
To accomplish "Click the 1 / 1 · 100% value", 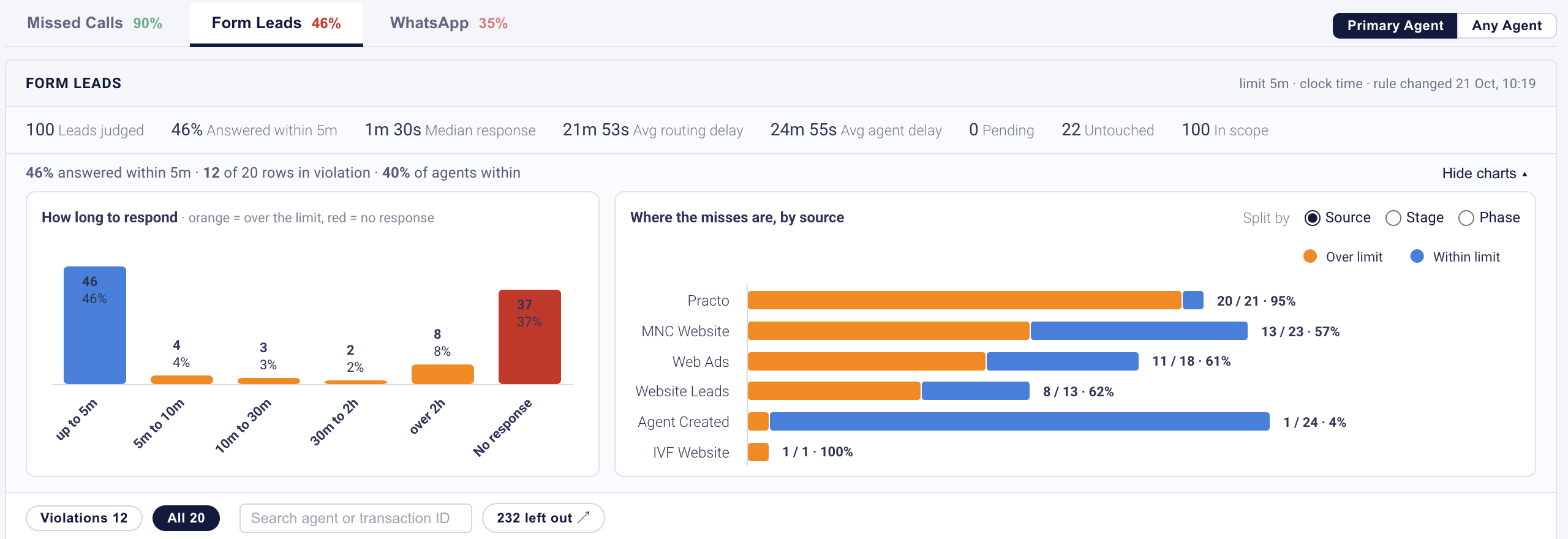I will tap(817, 452).
